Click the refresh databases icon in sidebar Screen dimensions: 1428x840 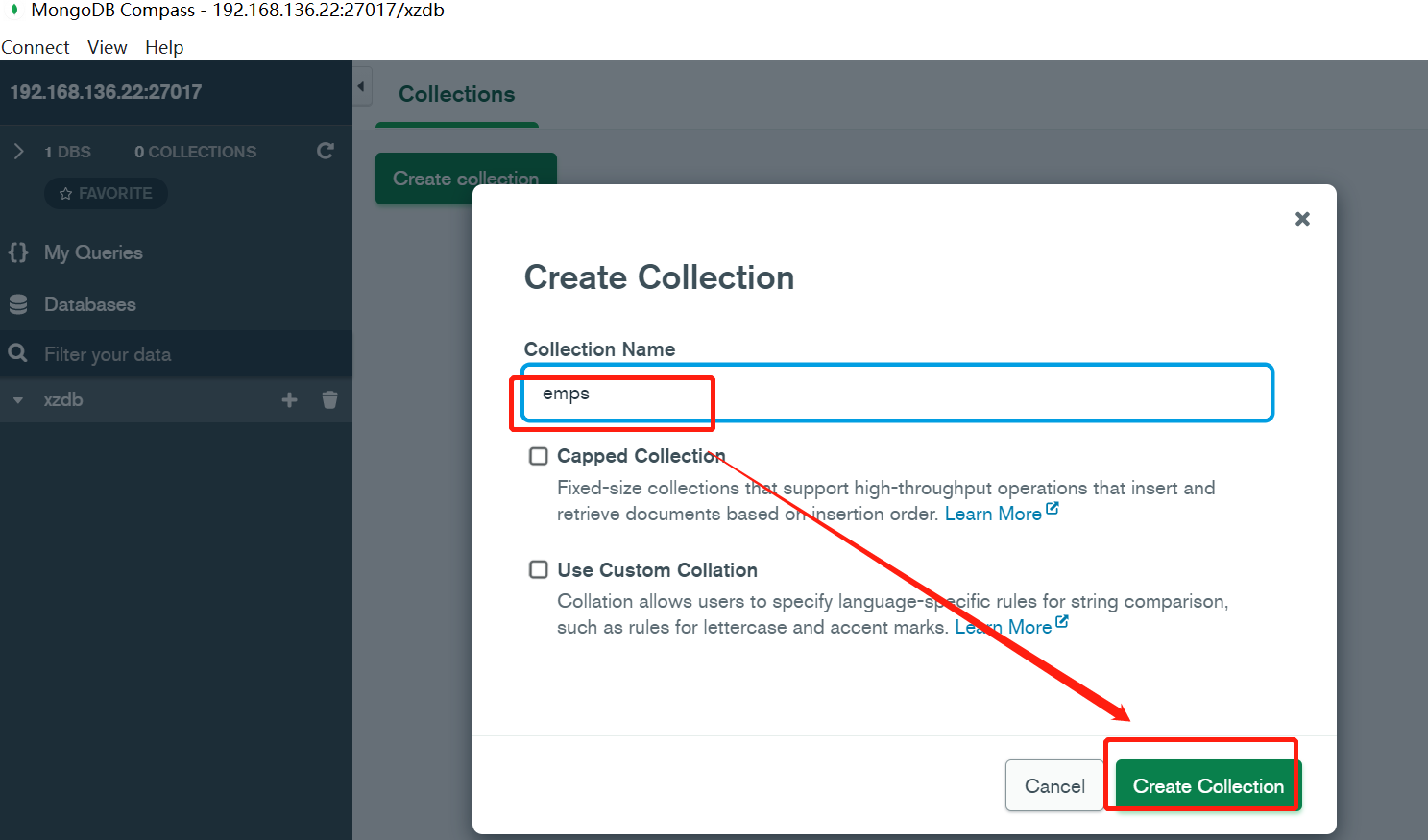click(x=326, y=151)
